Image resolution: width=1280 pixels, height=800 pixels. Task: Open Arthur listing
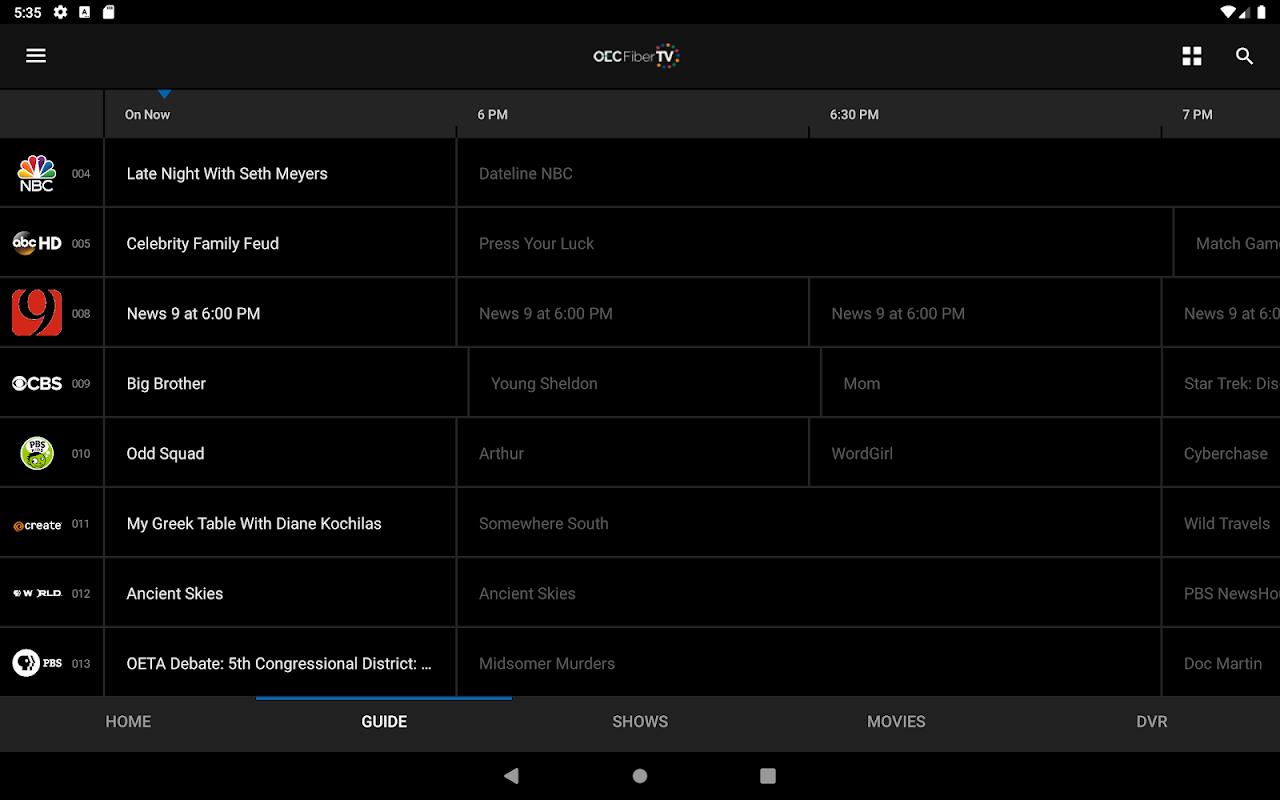pos(633,453)
